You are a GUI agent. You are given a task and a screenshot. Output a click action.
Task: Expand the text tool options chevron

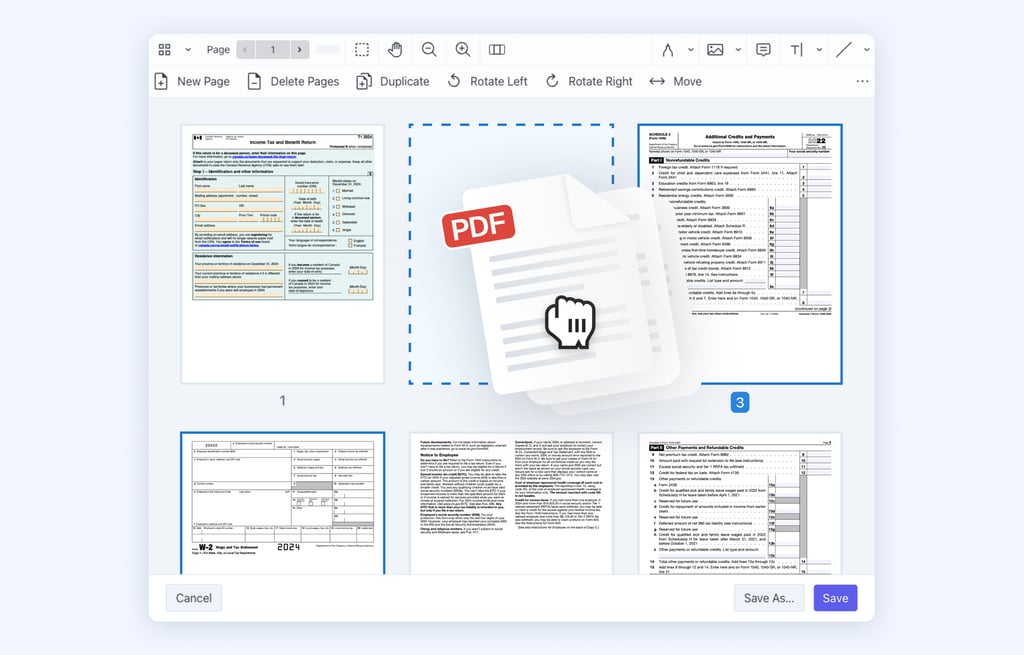tap(819, 50)
